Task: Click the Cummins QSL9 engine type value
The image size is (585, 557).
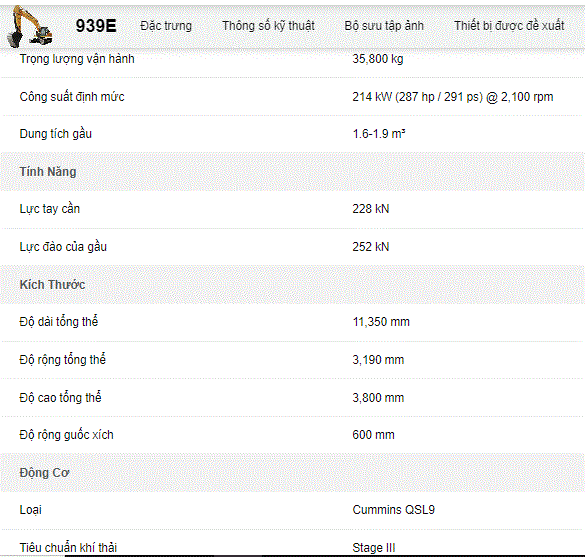Action: pos(394,510)
